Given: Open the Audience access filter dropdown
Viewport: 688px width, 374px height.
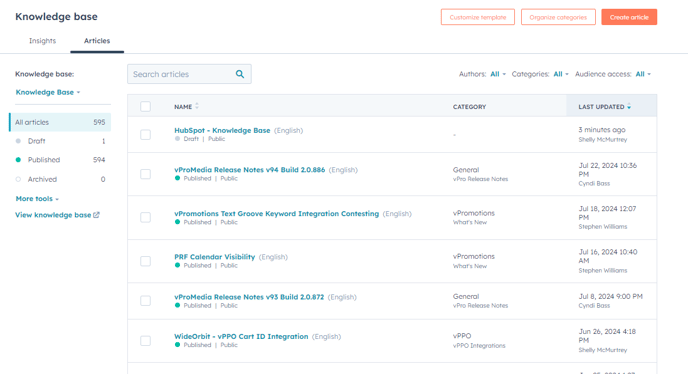Looking at the screenshot, I should coord(643,74).
